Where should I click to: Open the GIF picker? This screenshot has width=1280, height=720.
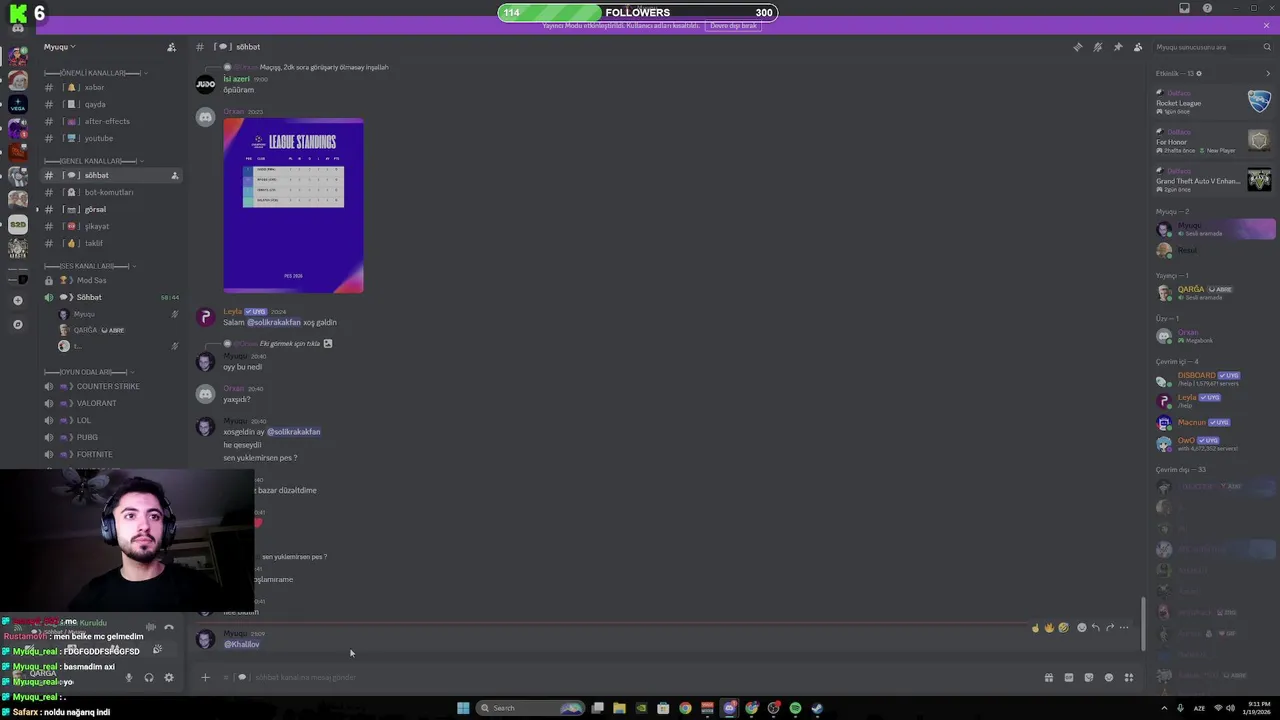coord(1068,677)
